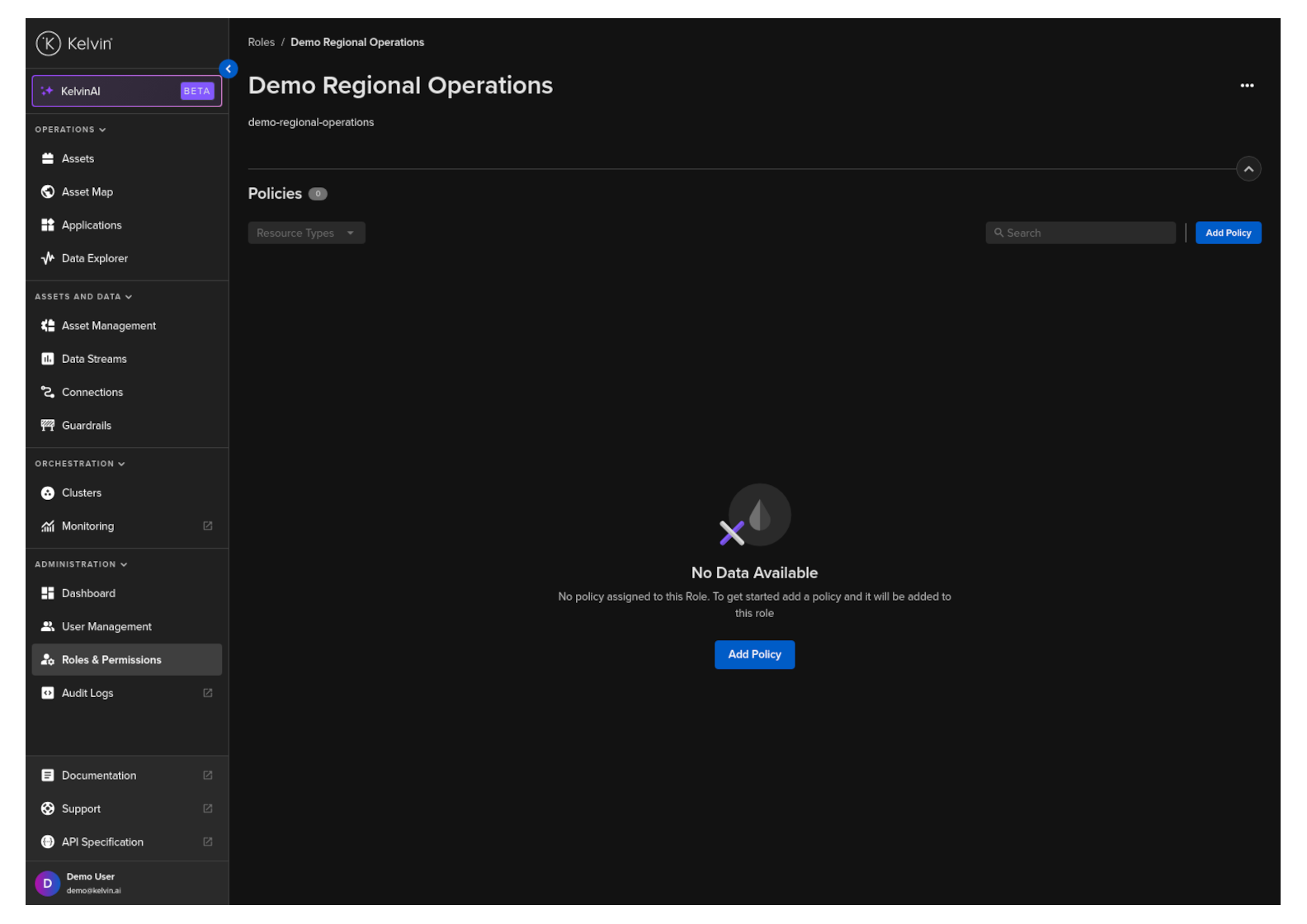Viewport: 1307px width, 924px height.
Task: Open the Resource Types dropdown
Action: point(306,233)
